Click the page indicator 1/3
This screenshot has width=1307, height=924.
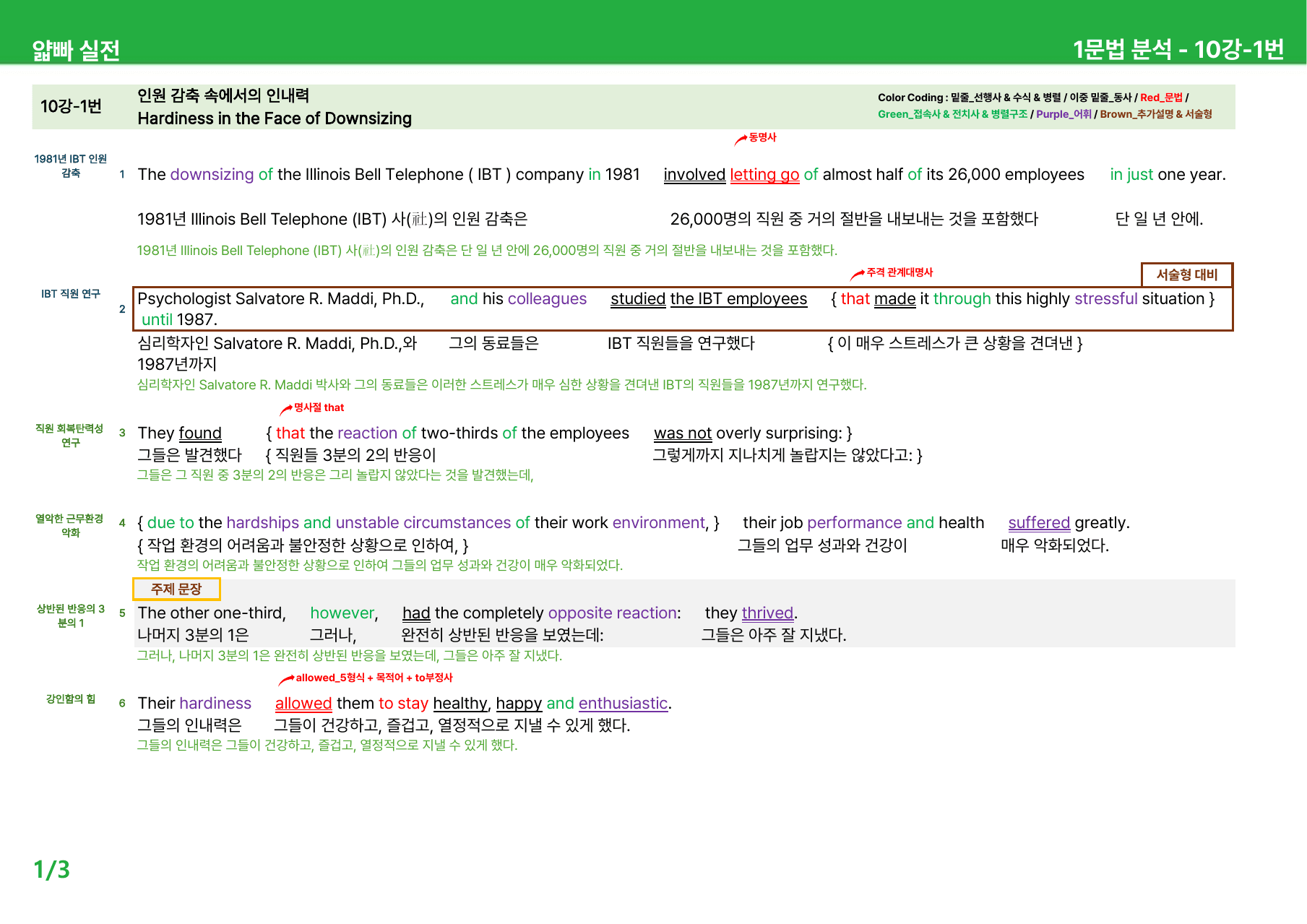pyautogui.click(x=52, y=870)
